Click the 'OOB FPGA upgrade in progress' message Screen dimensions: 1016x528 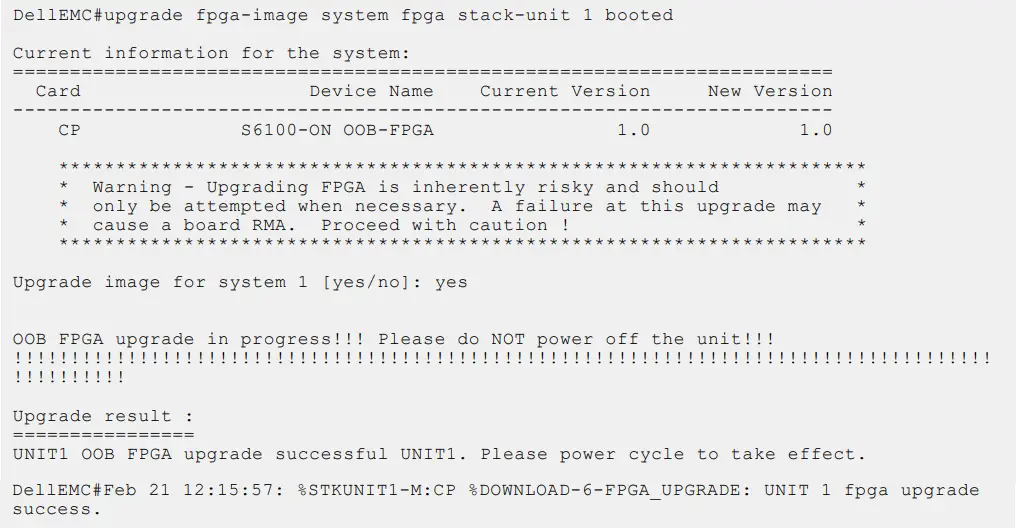pos(393,339)
